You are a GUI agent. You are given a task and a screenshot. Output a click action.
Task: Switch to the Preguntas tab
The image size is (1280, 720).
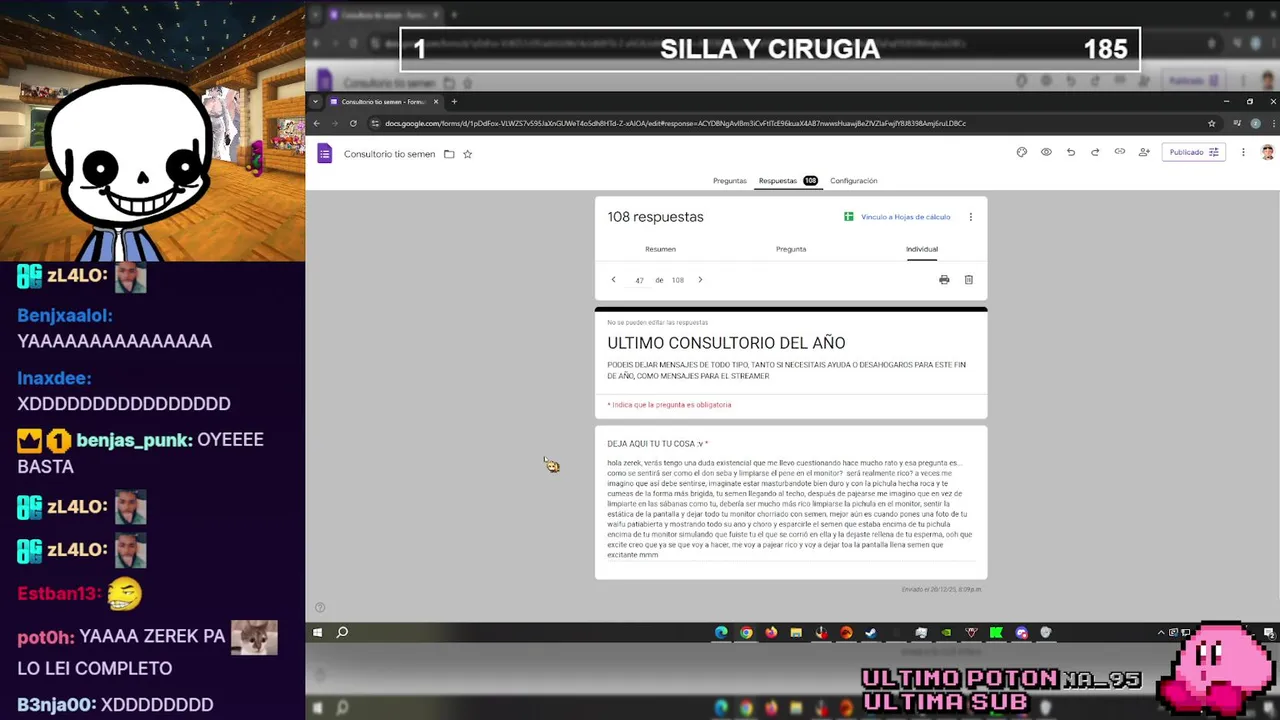pyautogui.click(x=729, y=181)
